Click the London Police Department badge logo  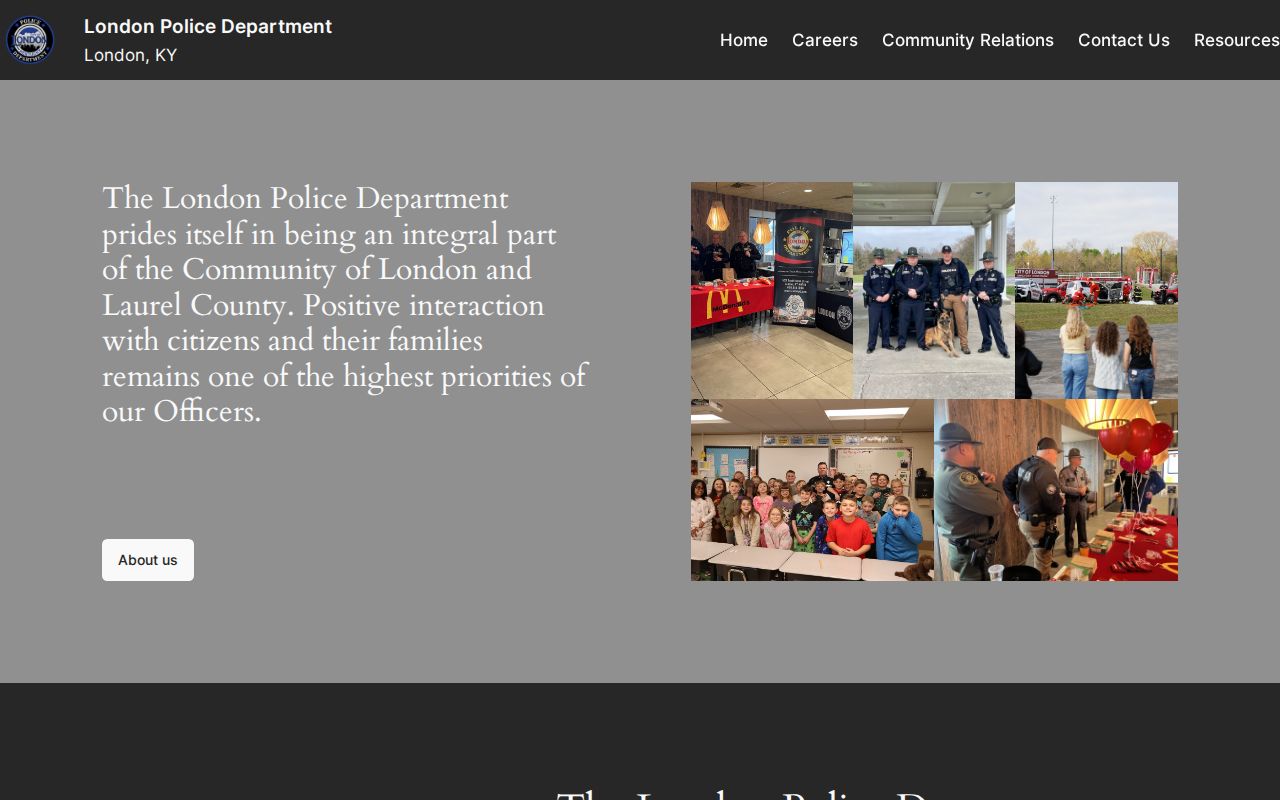[x=30, y=40]
